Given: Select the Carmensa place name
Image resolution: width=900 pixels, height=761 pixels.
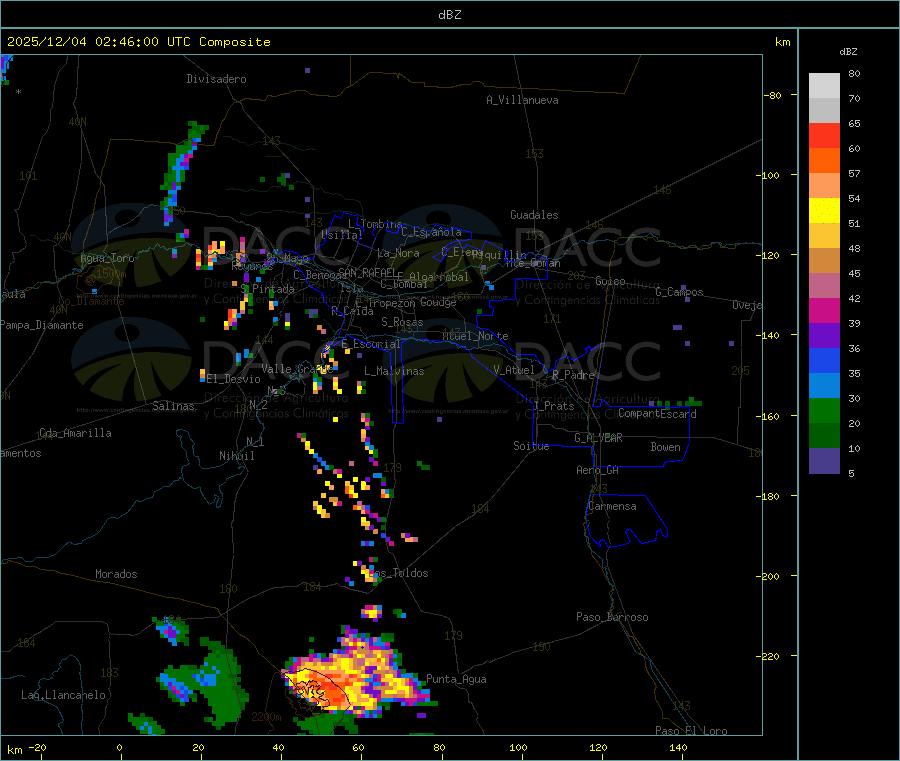Looking at the screenshot, I should pos(612,506).
